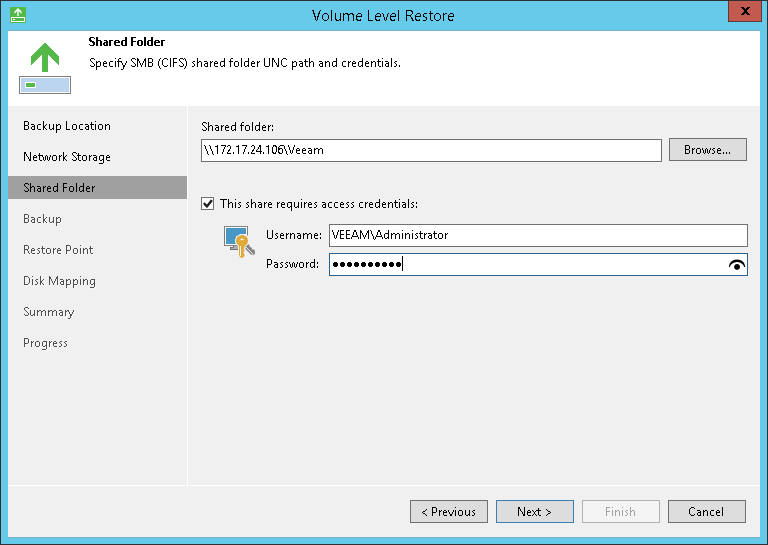Uncheck 'This share requires access credentials'
Screen dimensions: 768x545
pyautogui.click(x=208, y=204)
